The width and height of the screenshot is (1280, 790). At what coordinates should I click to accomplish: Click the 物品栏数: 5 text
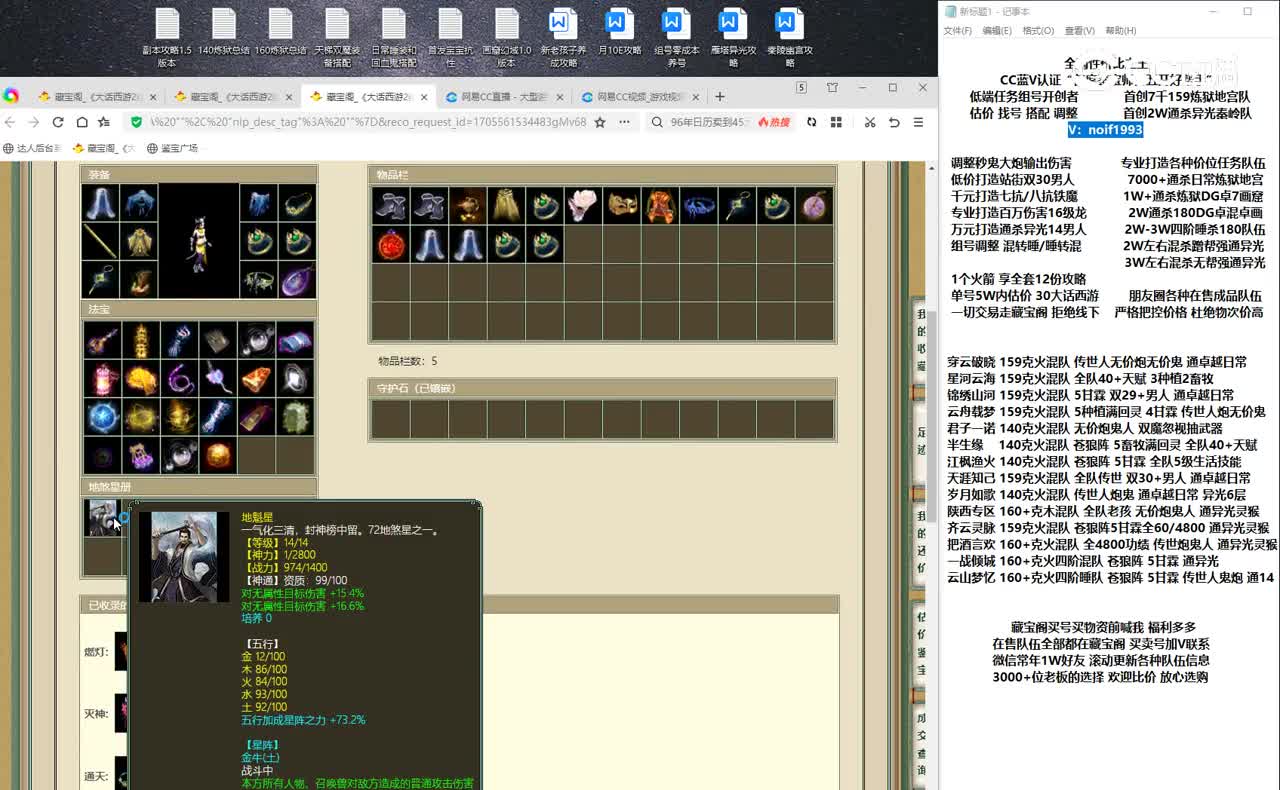coord(407,361)
